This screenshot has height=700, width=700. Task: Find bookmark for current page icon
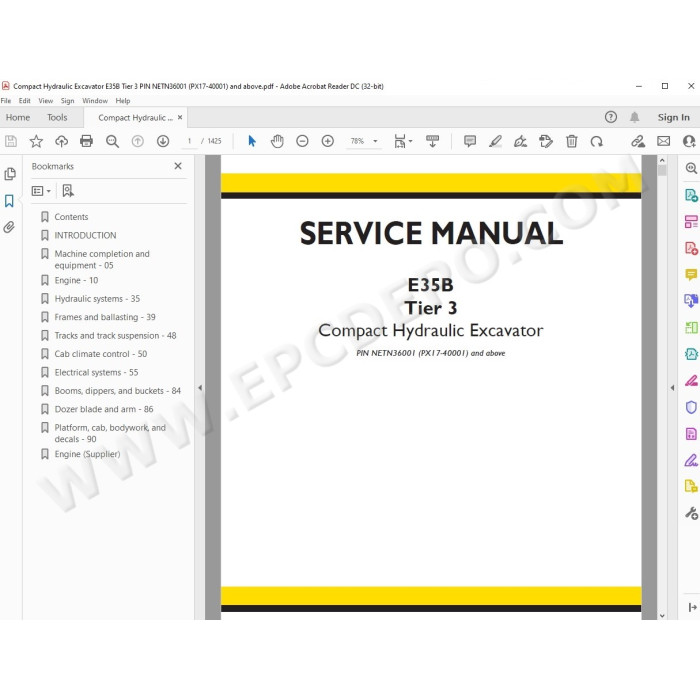(x=68, y=191)
